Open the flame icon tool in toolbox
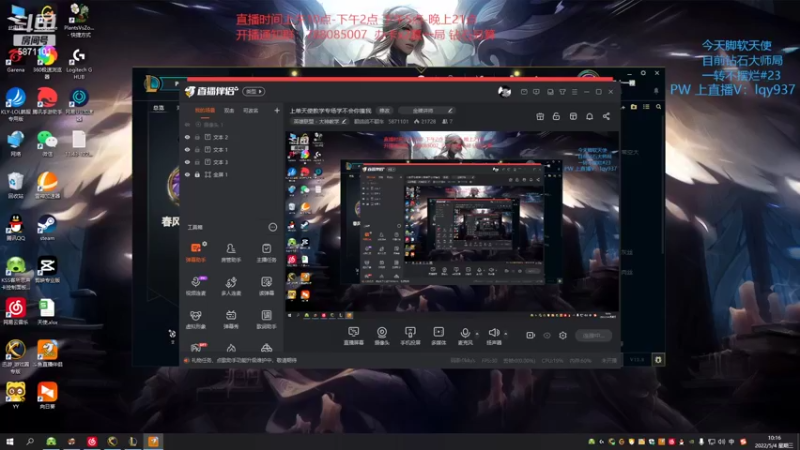The width and height of the screenshot is (800, 450). 231,348
